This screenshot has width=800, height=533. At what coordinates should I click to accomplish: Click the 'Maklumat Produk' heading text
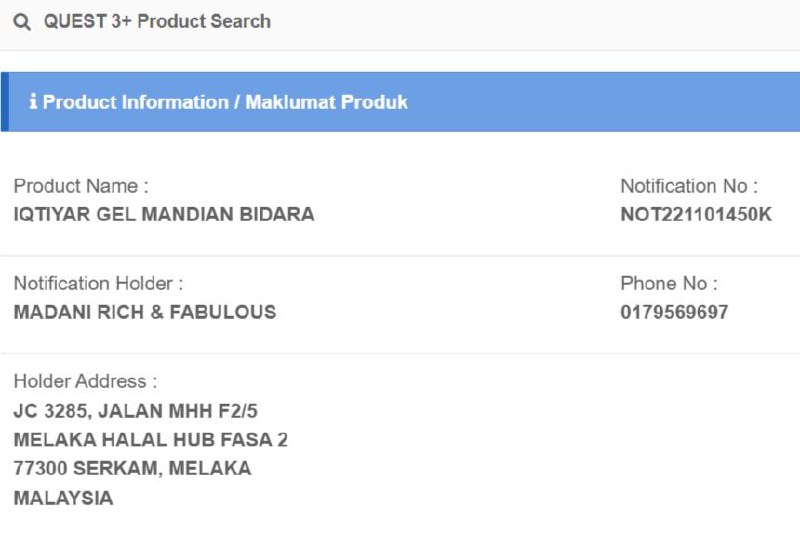tap(327, 102)
